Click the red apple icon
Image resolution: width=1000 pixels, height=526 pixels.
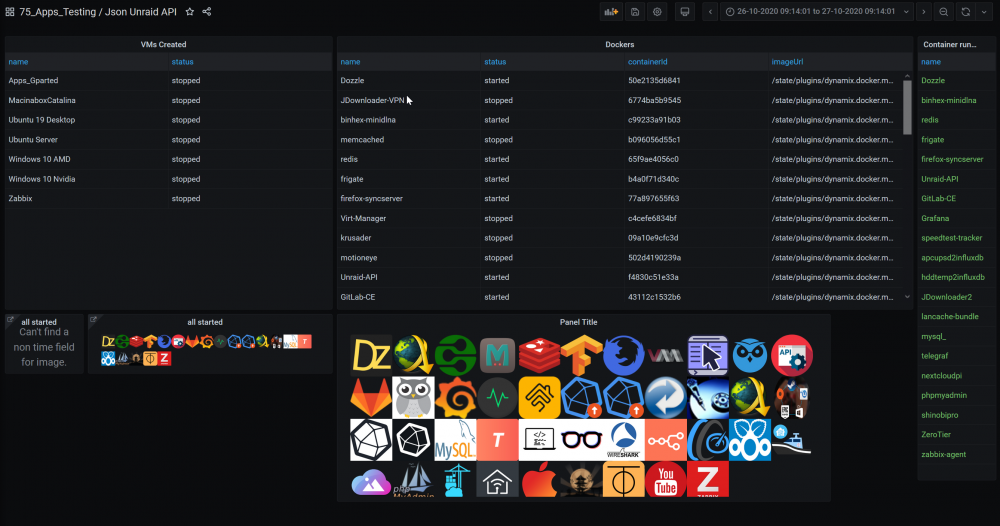(x=539, y=480)
